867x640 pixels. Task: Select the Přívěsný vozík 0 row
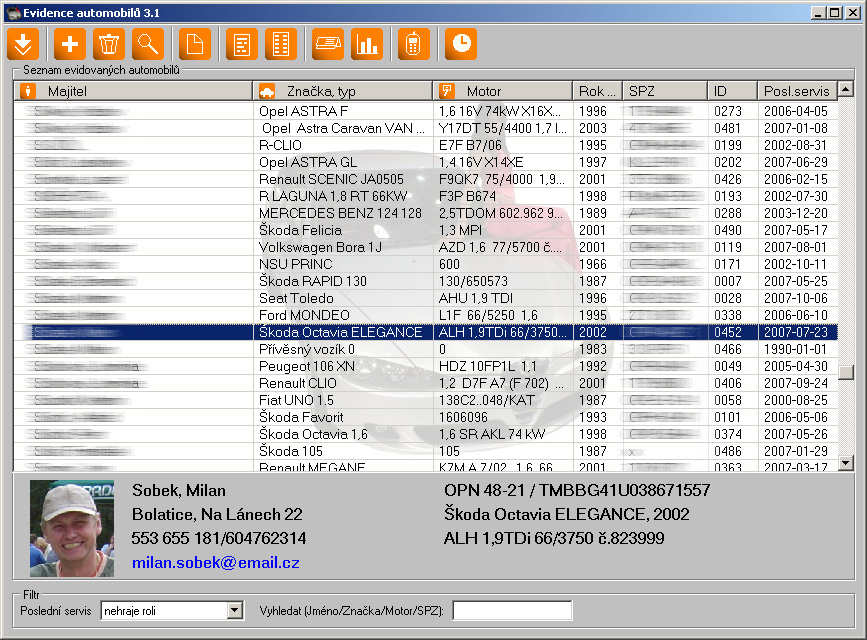(426, 350)
